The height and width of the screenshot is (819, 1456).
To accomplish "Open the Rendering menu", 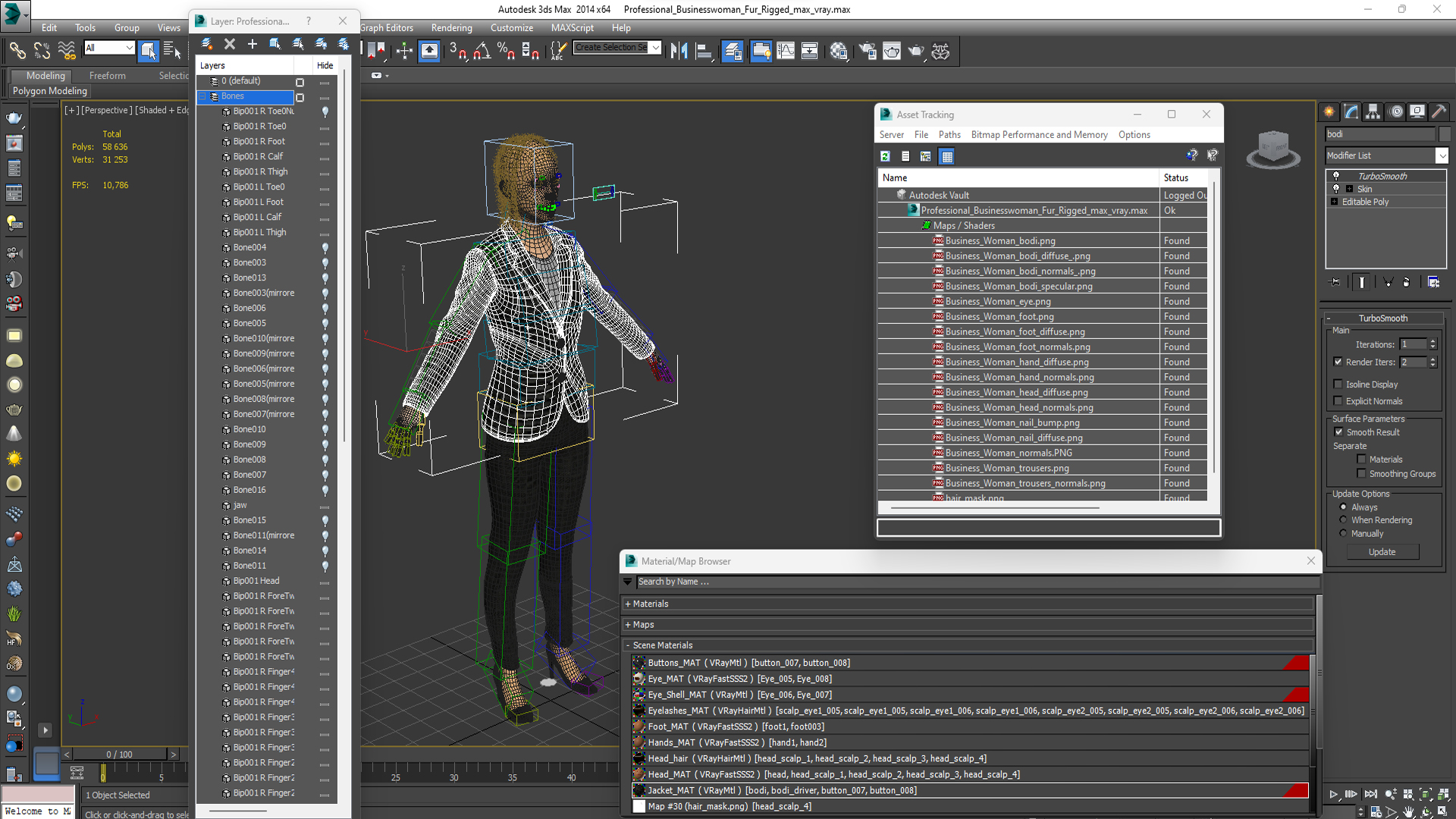I will tap(451, 27).
